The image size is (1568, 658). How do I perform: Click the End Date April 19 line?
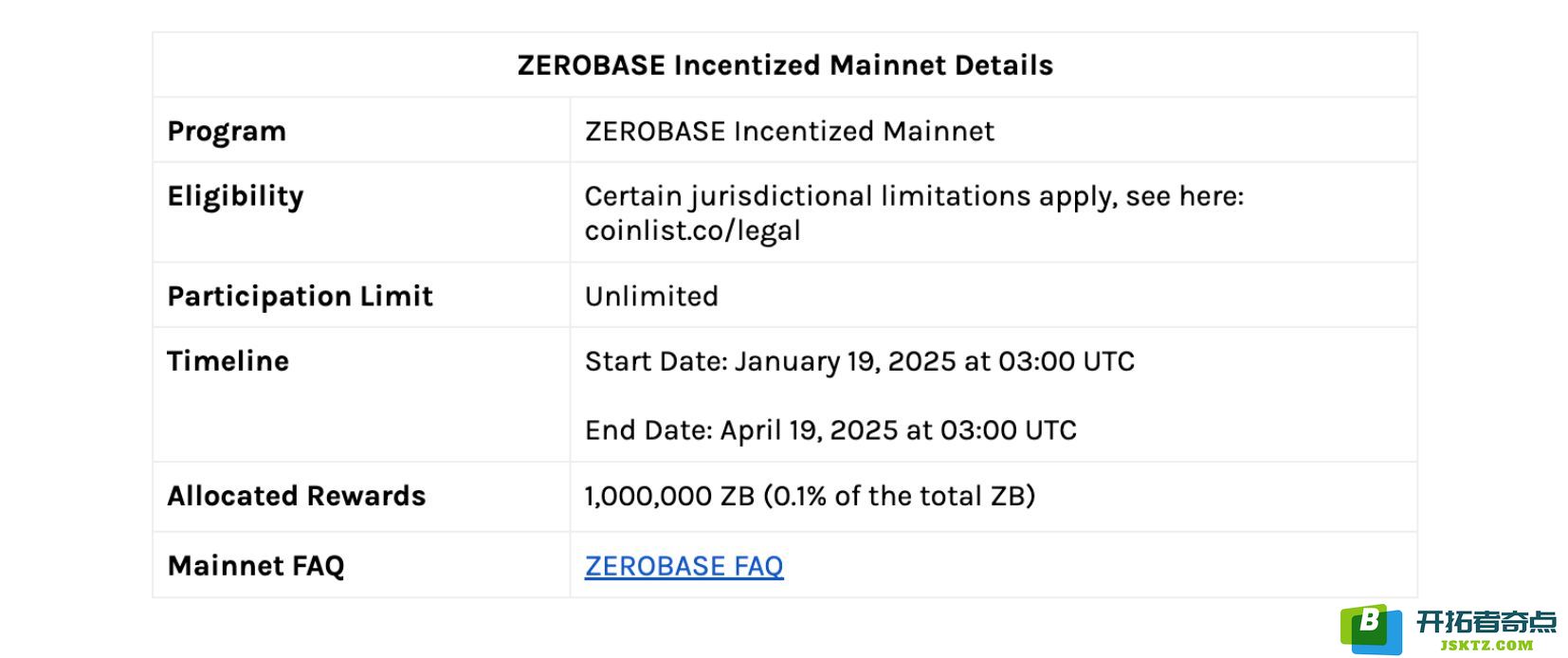click(x=830, y=430)
